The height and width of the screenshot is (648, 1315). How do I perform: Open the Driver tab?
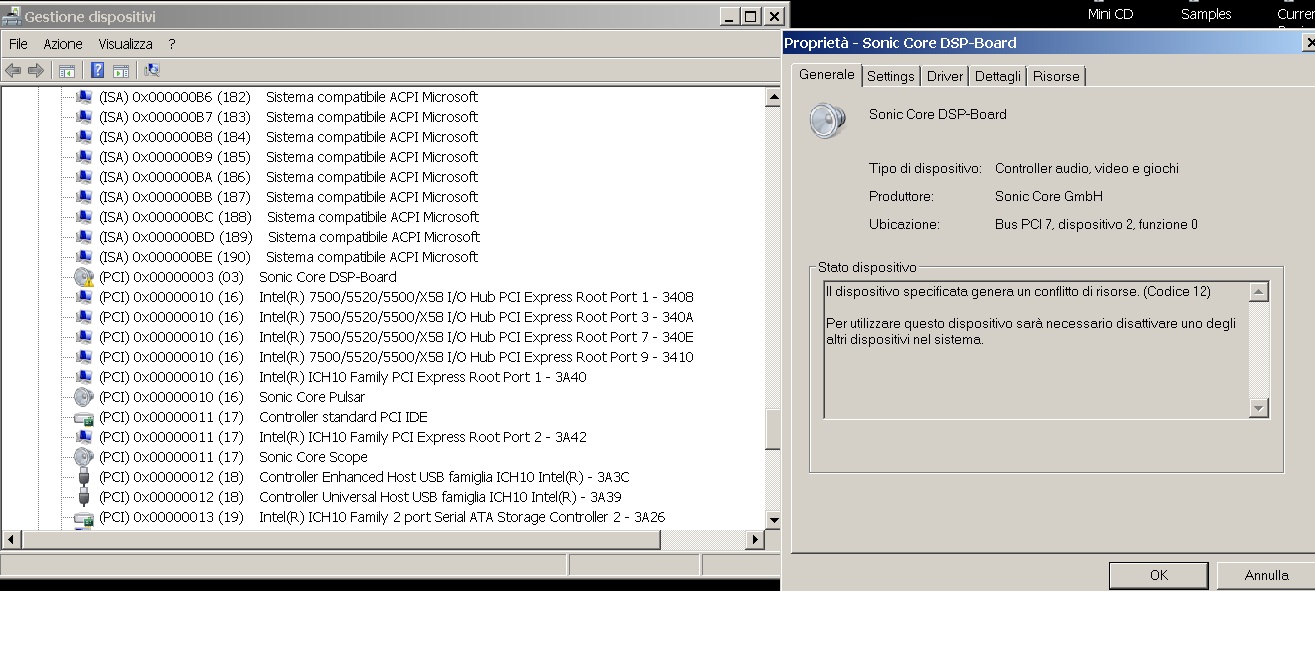[x=945, y=76]
